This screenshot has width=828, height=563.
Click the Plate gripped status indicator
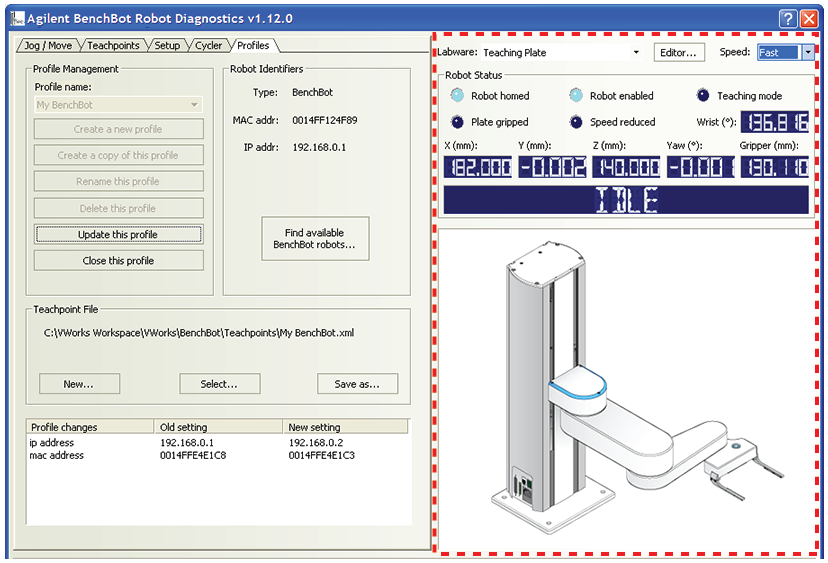tap(457, 122)
